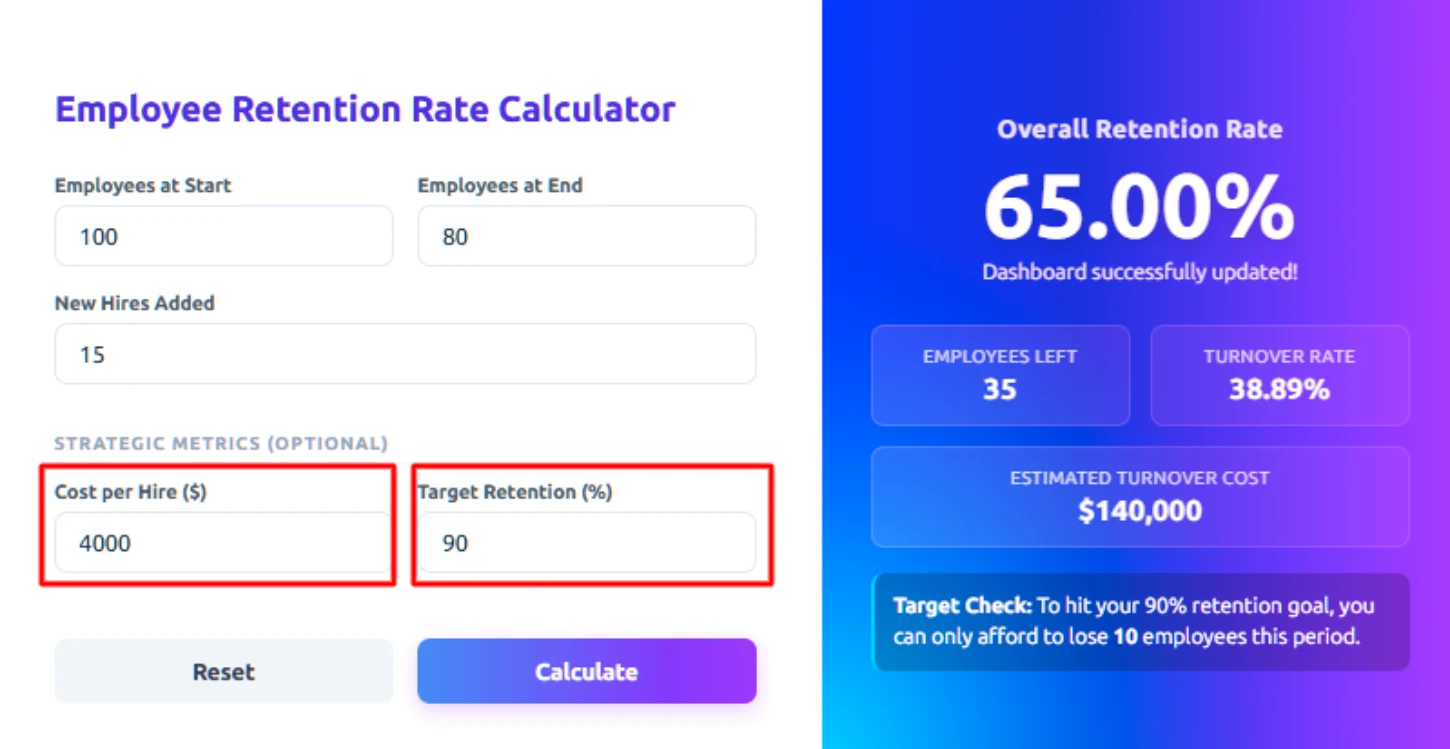
Task: Click the highlighted Target Retention outlined box
Action: pyautogui.click(x=592, y=525)
